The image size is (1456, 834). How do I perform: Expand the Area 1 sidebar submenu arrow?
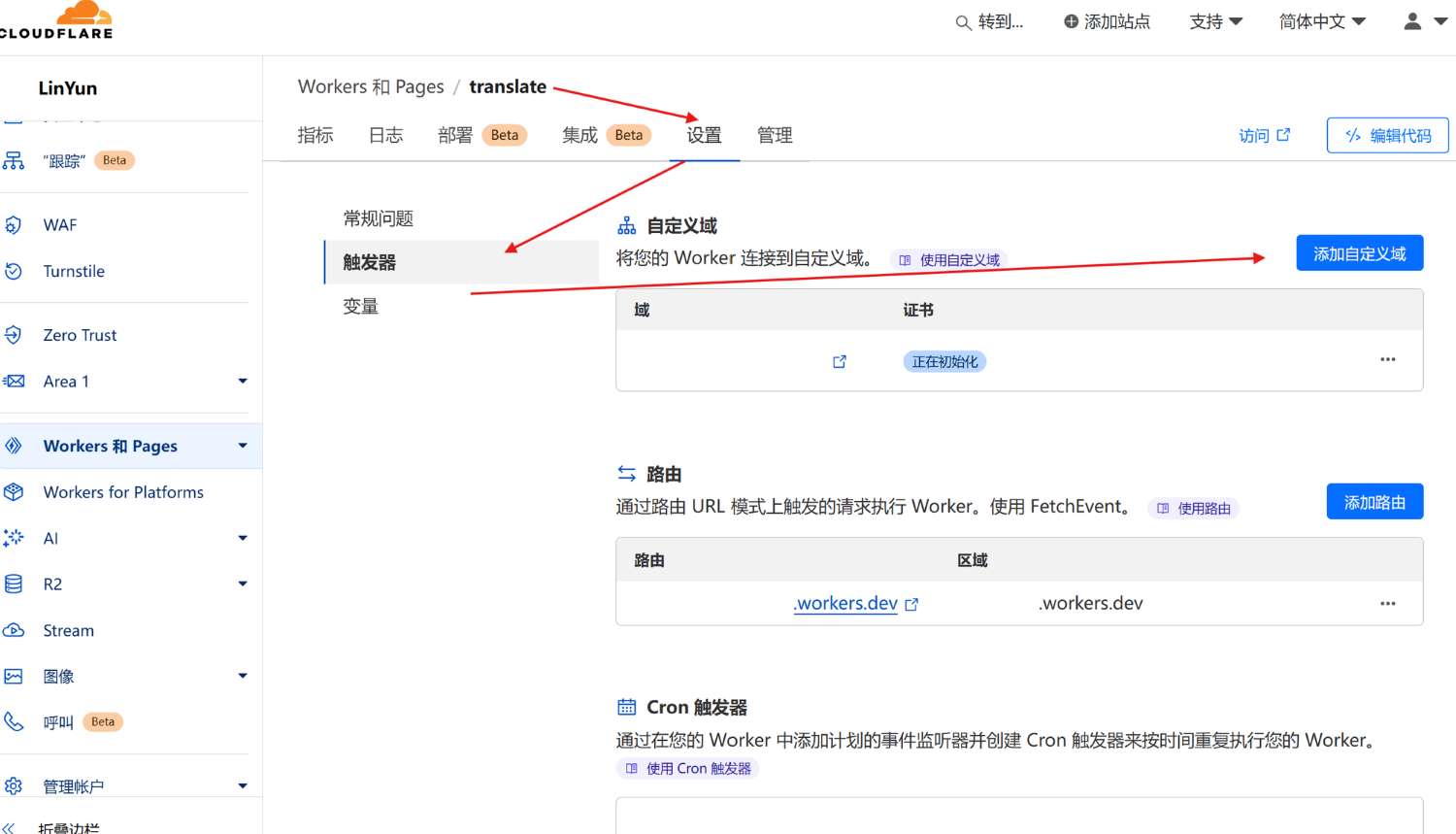tap(243, 381)
